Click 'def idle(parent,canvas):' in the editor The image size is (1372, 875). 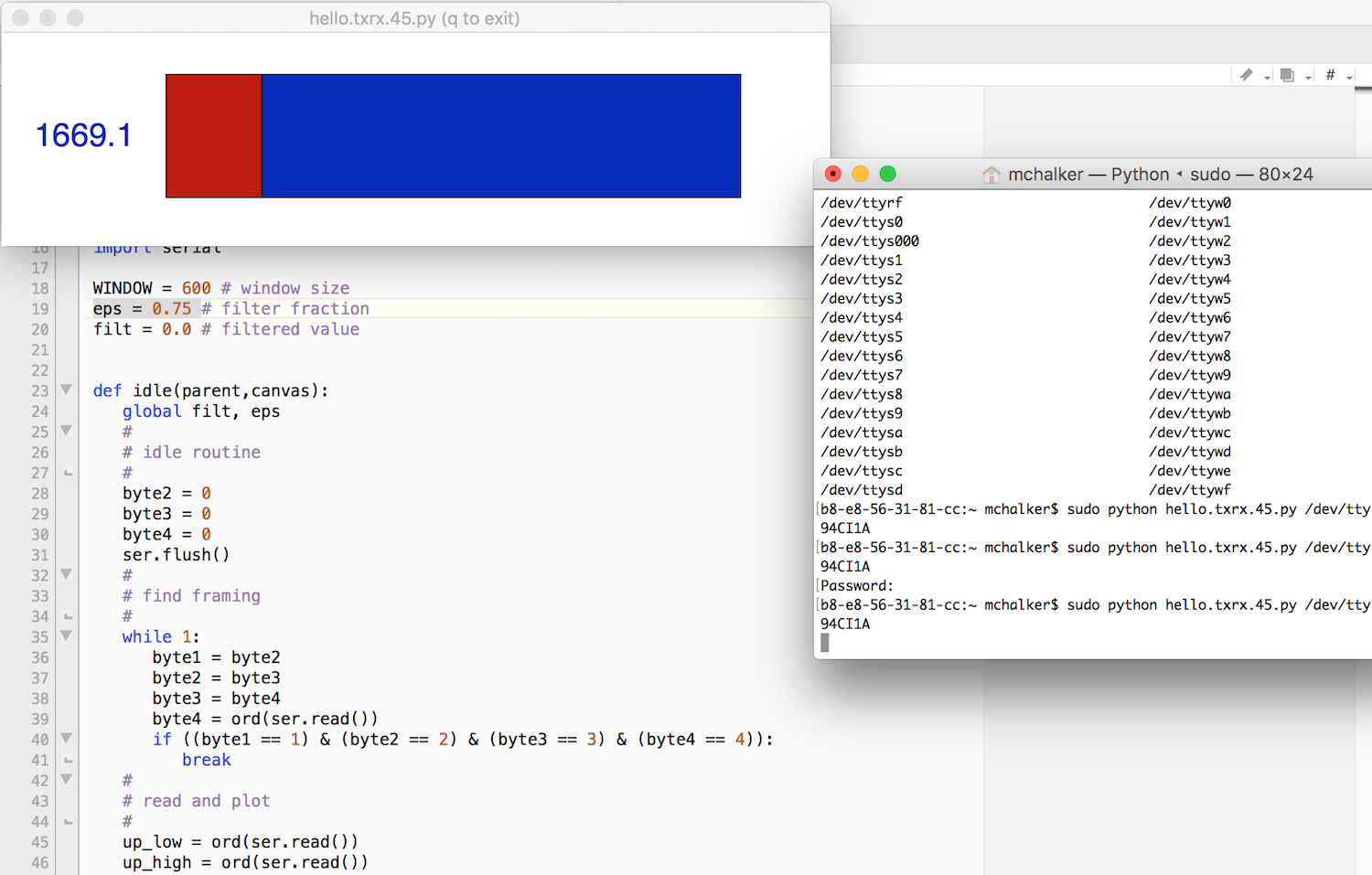pyautogui.click(x=210, y=391)
